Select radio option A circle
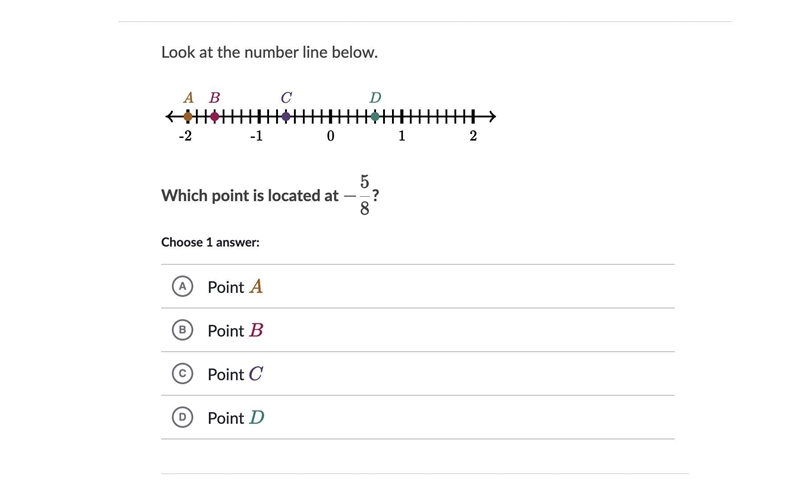This screenshot has width=800, height=489. (x=182, y=286)
